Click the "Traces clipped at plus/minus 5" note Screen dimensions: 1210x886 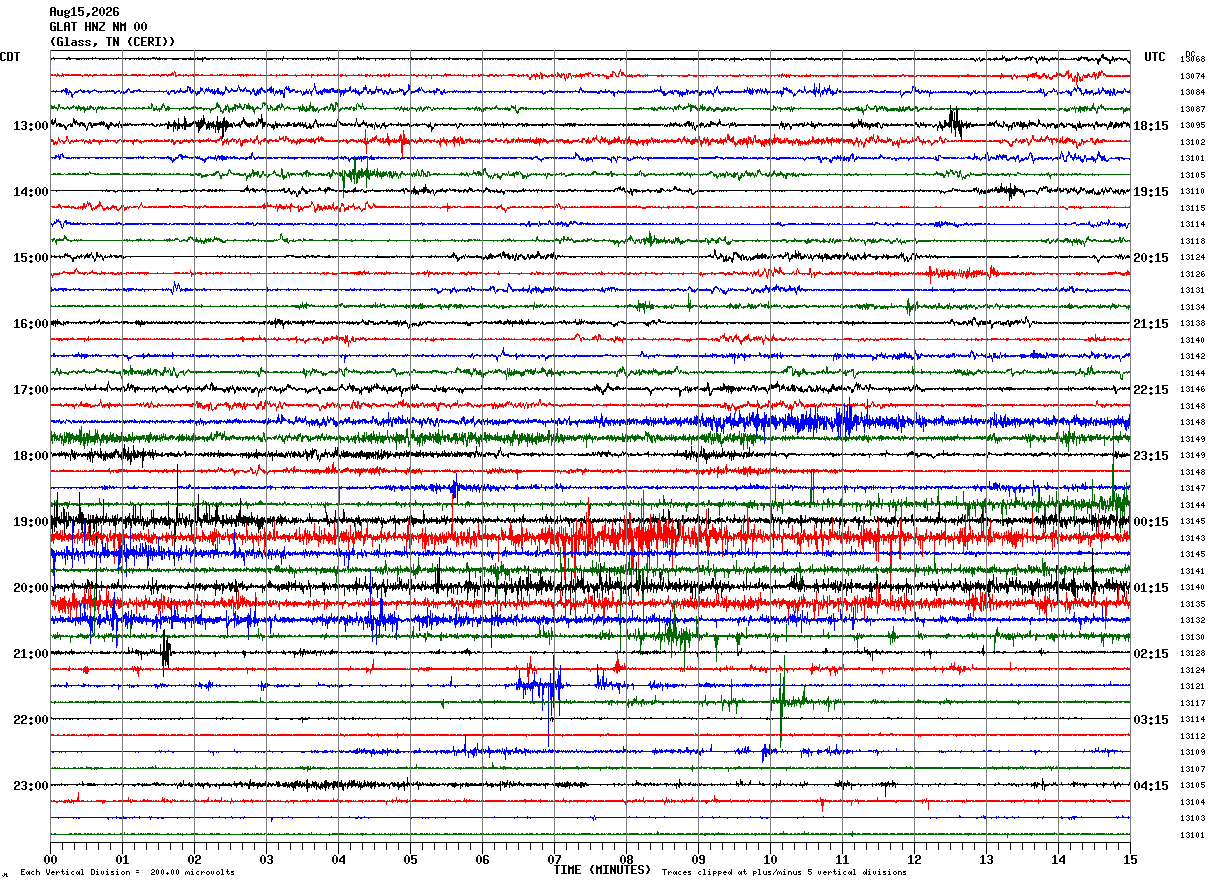(784, 872)
